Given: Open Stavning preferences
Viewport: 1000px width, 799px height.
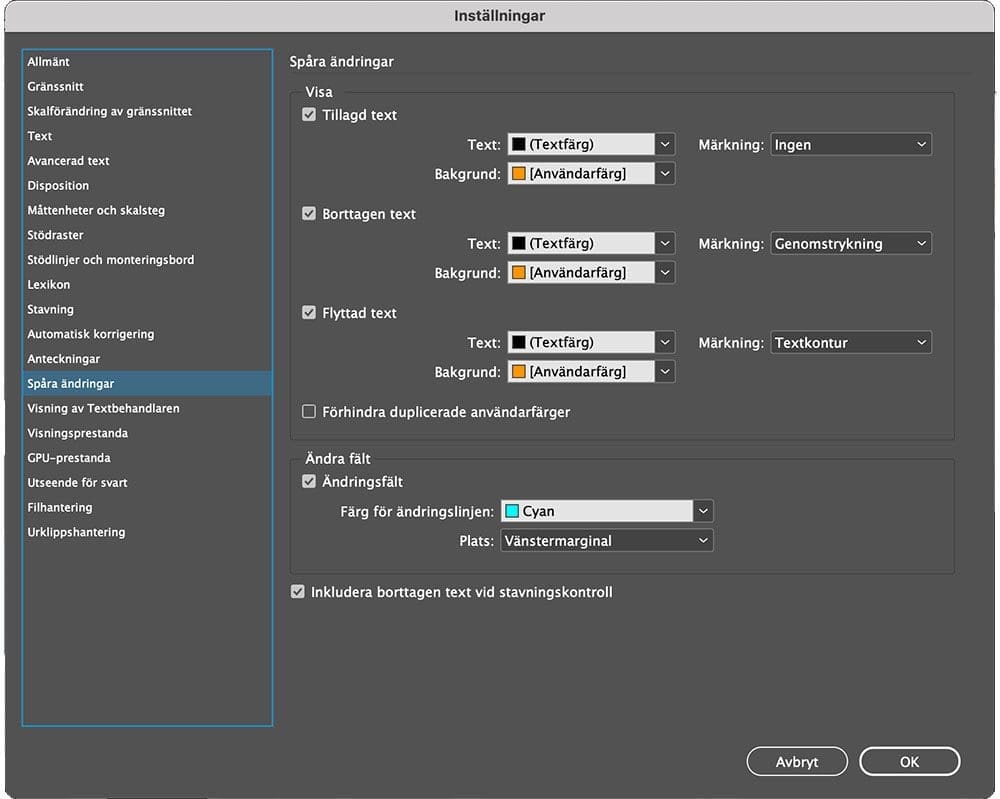Looking at the screenshot, I should [147, 309].
